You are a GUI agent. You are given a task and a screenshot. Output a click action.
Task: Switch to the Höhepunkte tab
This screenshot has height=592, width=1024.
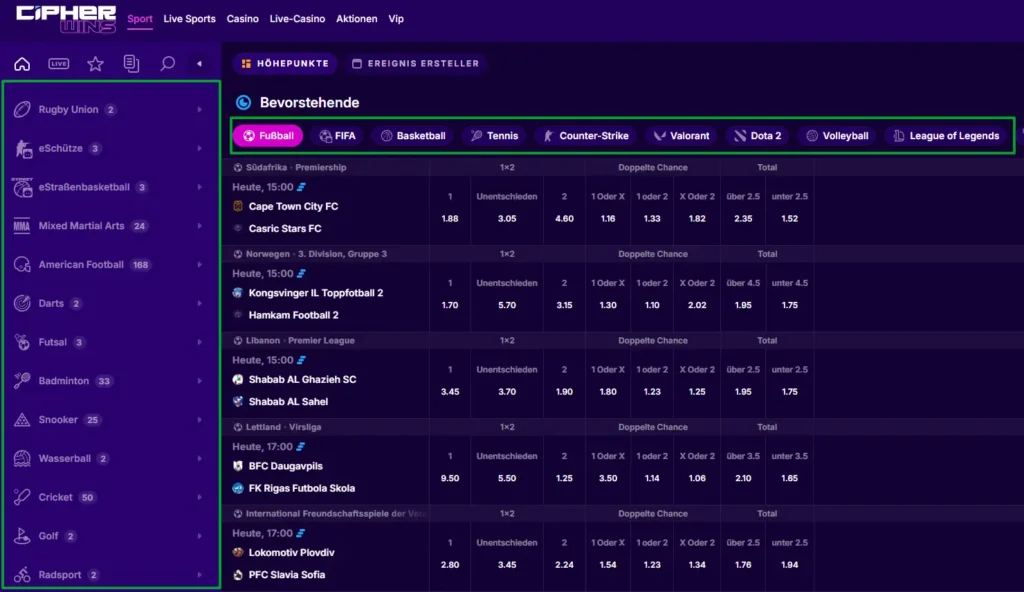coord(285,63)
